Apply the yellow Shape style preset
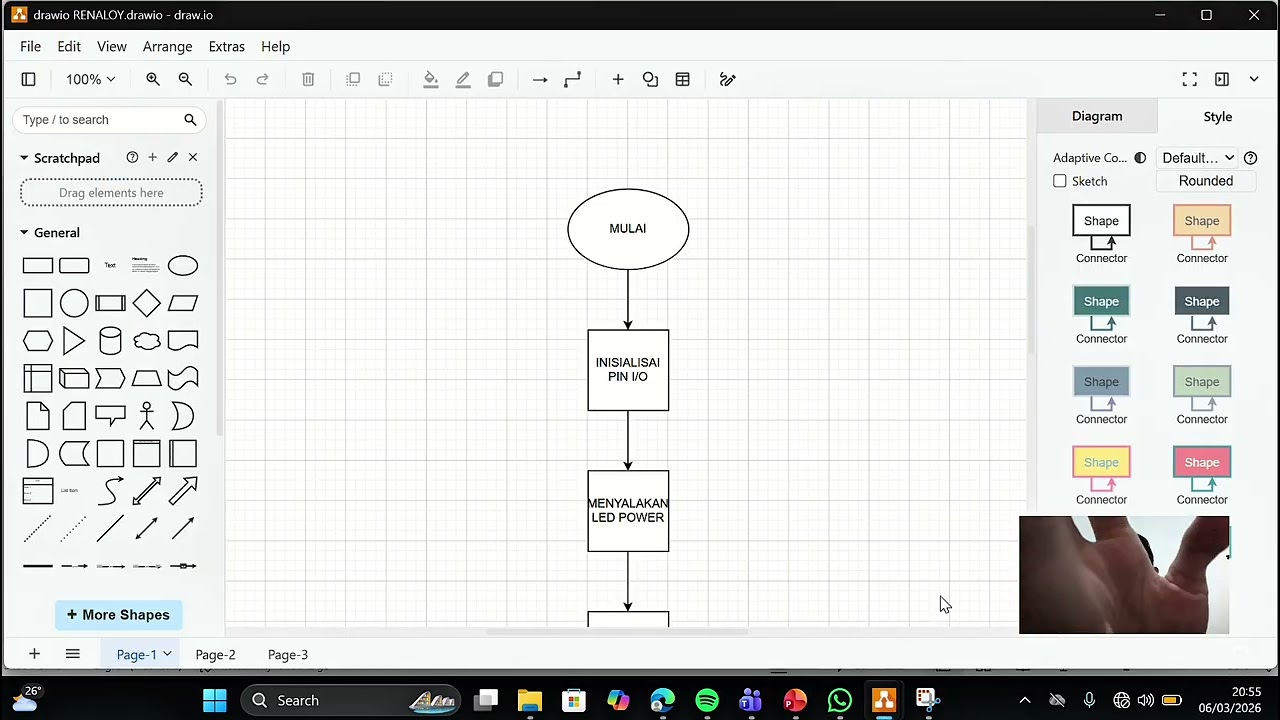1280x720 pixels. 1101,477
